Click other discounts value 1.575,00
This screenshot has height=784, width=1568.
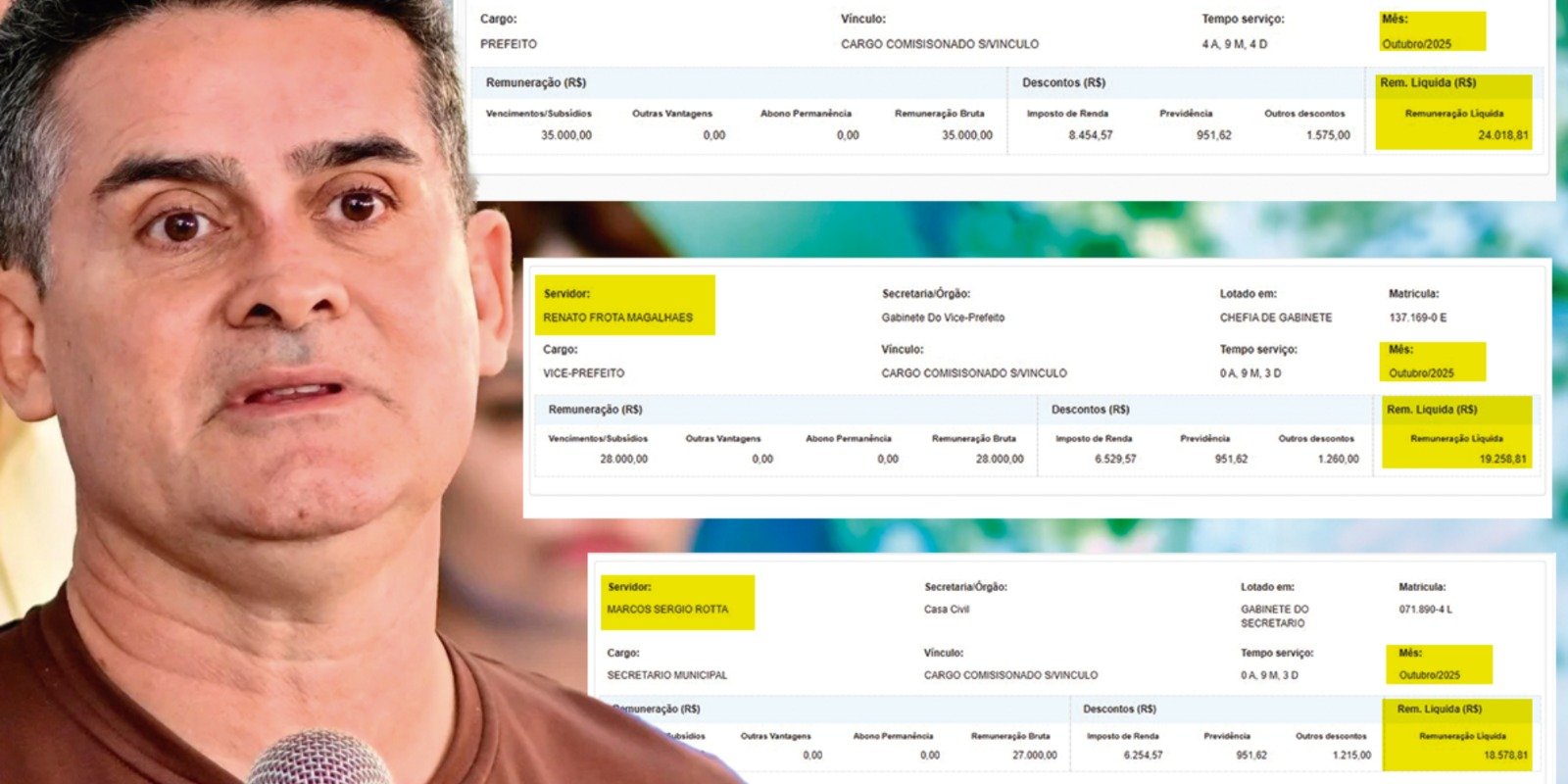tap(1327, 135)
